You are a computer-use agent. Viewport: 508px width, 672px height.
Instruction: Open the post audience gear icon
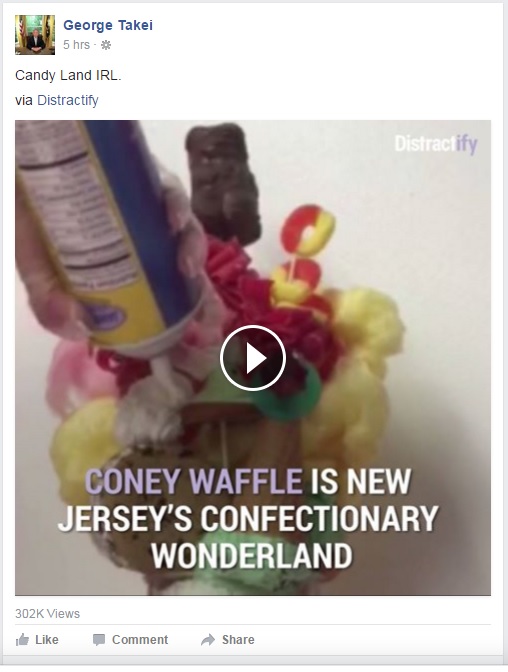(106, 45)
